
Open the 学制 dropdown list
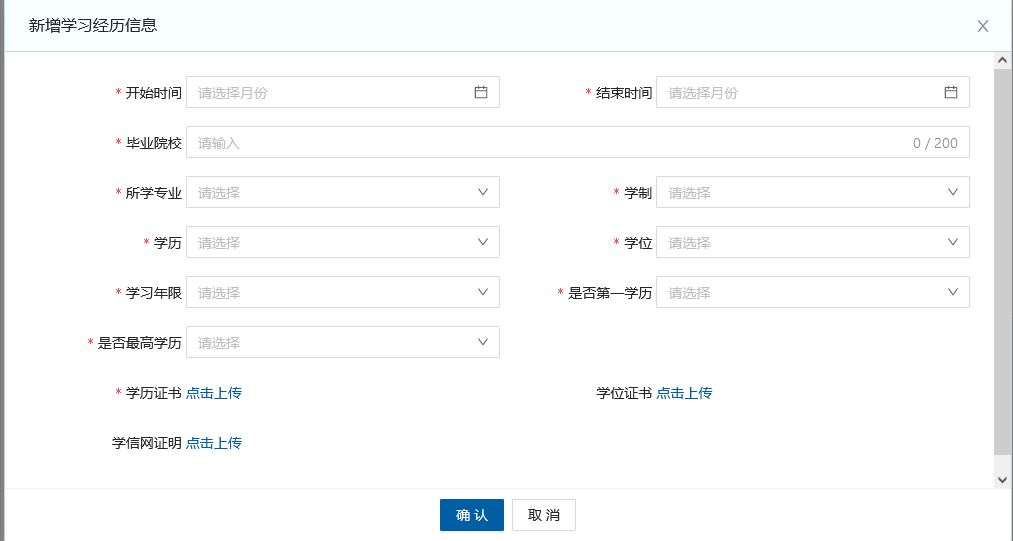point(812,192)
